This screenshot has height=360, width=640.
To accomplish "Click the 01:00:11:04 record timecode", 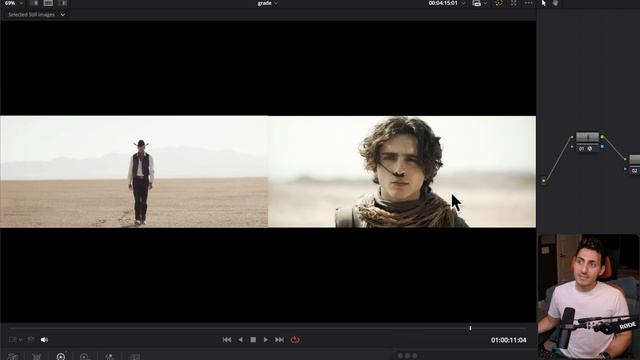I will [x=509, y=340].
